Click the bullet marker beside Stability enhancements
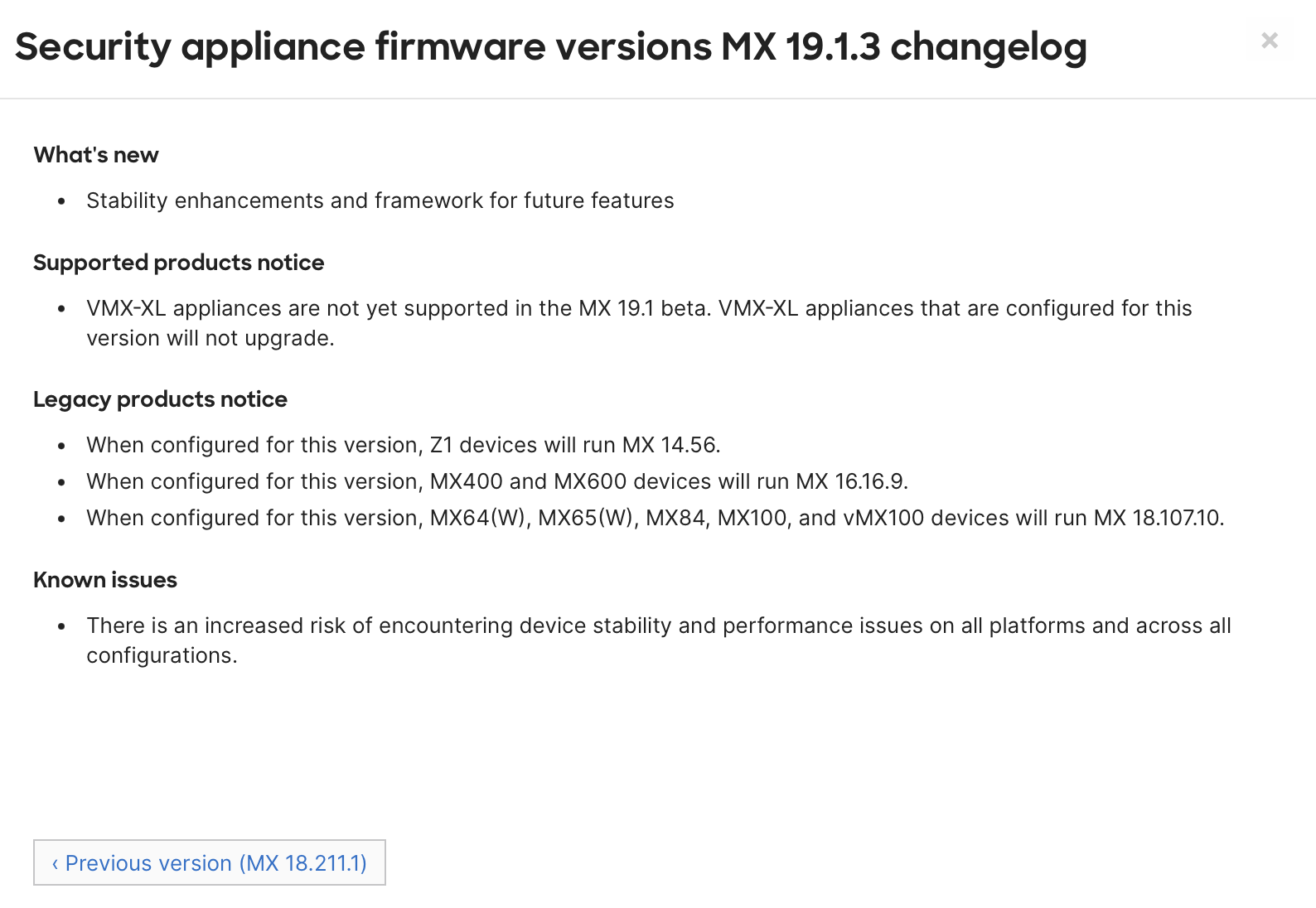This screenshot has width=1316, height=908. [x=60, y=201]
